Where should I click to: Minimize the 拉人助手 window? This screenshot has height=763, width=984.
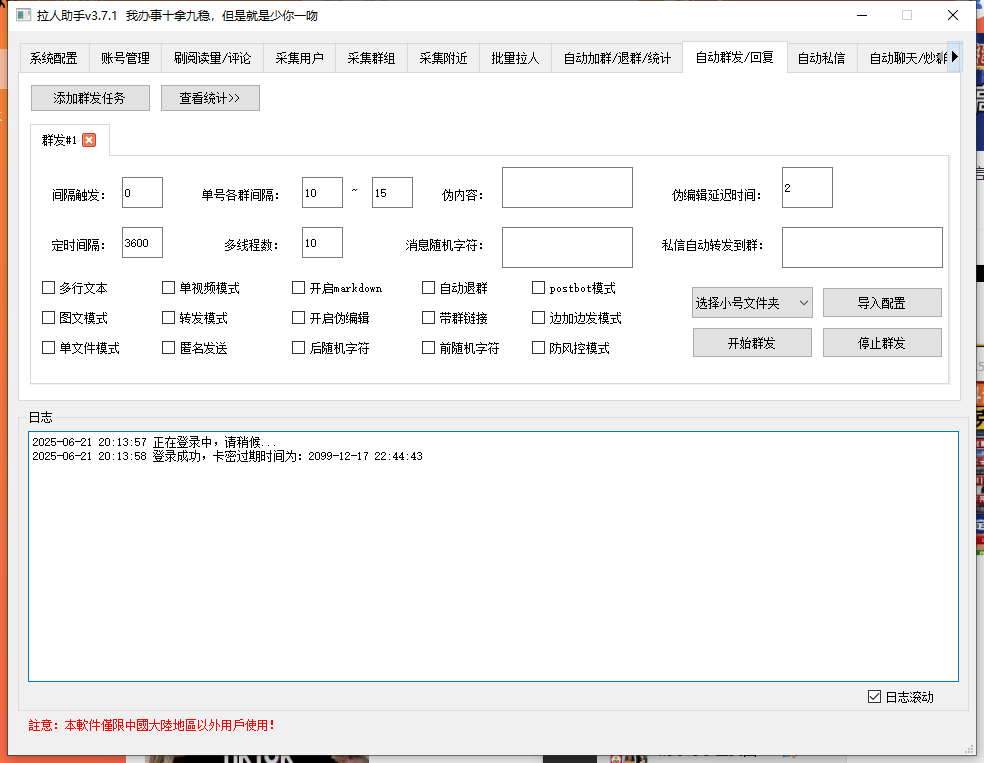coord(861,15)
